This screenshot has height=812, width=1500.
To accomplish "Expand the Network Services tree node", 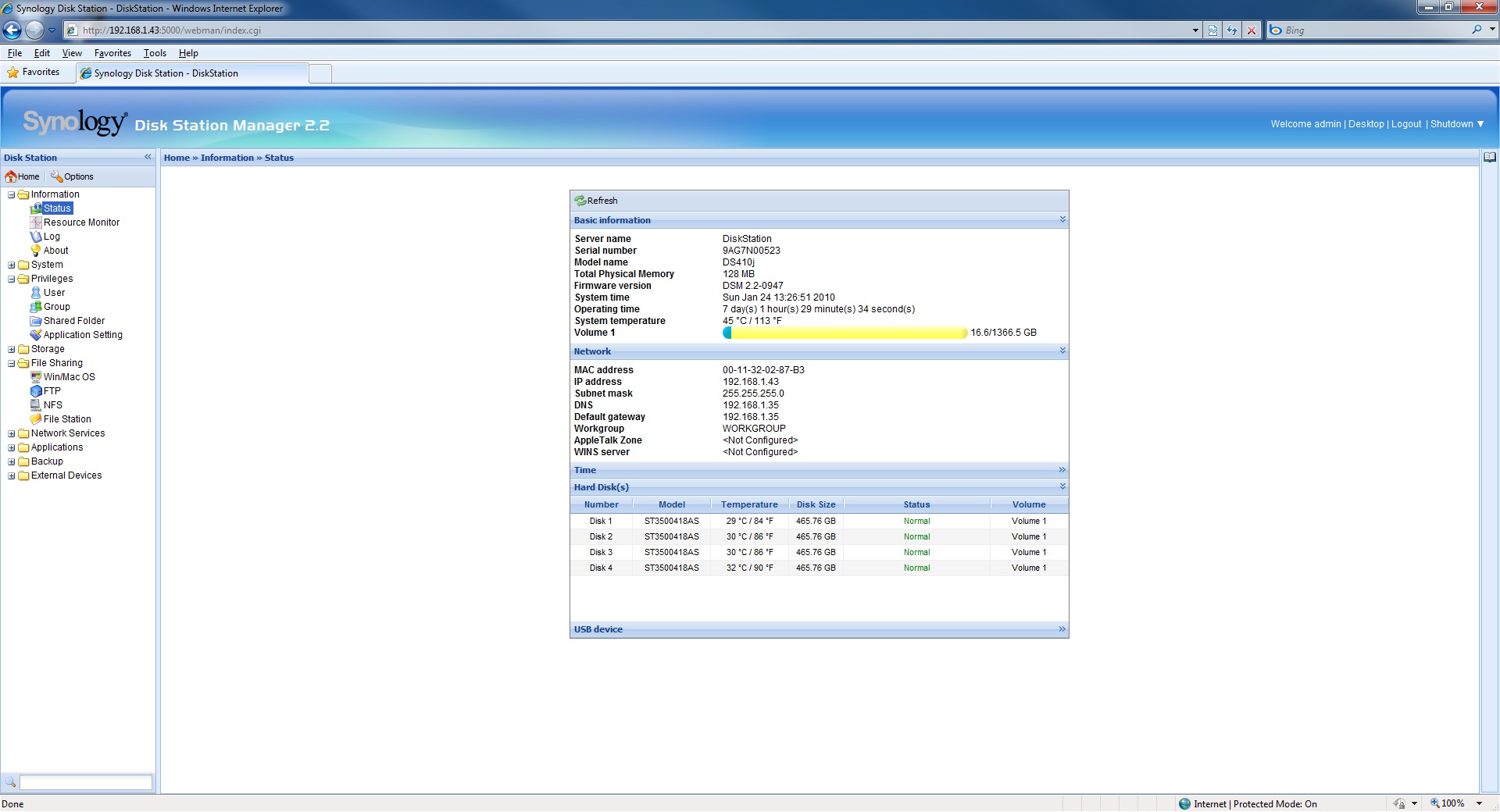I will point(12,433).
